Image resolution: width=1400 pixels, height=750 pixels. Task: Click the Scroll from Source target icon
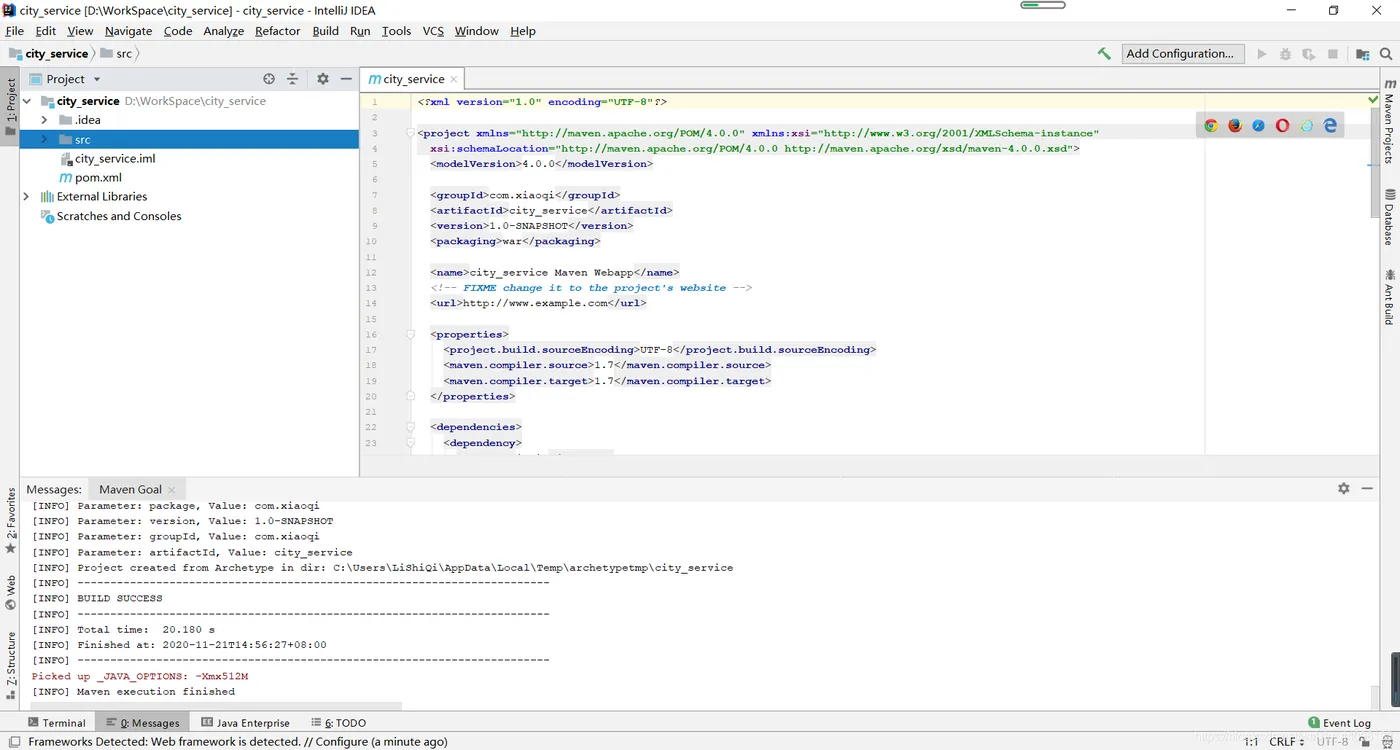click(269, 79)
